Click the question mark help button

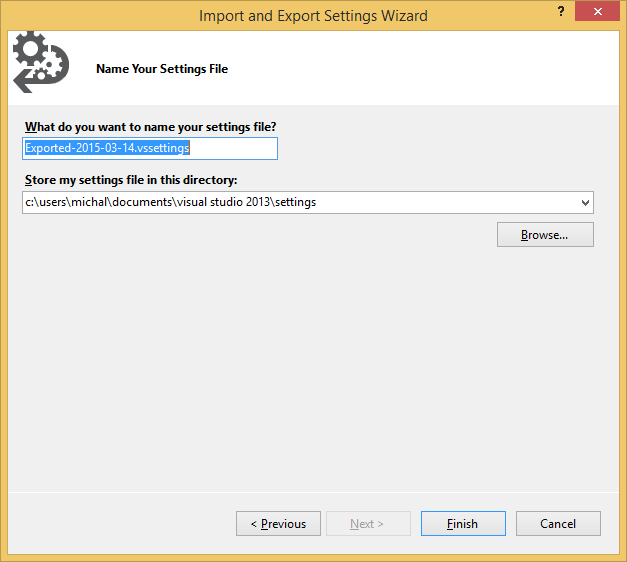click(x=560, y=13)
